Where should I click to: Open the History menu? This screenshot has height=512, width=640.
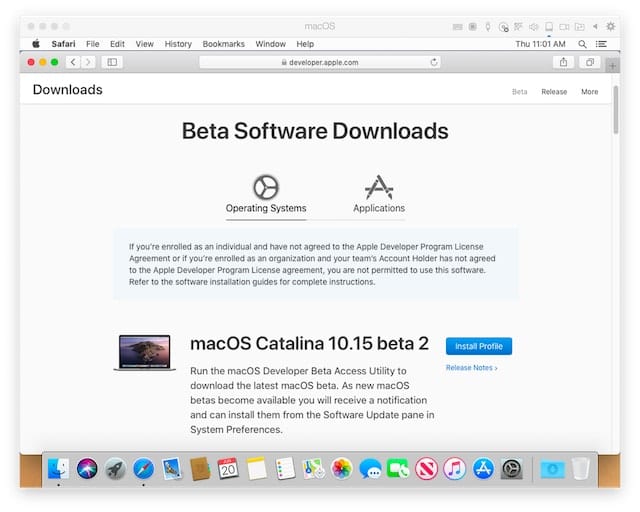click(x=178, y=44)
